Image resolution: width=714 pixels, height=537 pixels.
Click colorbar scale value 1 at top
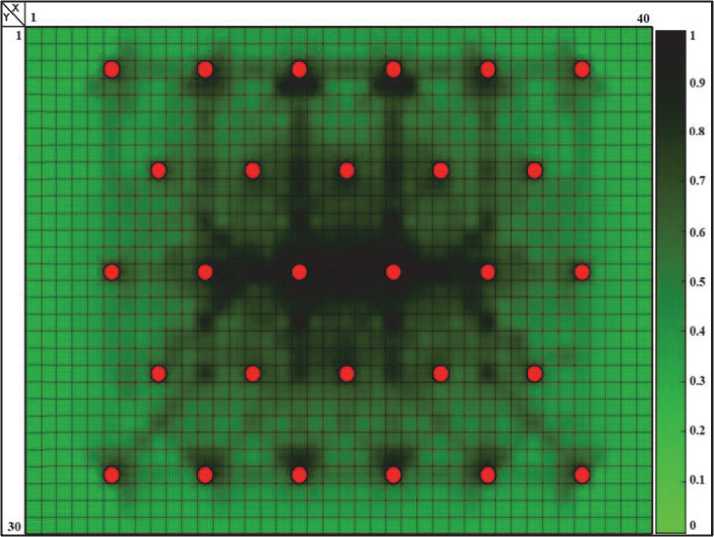[x=693, y=36]
